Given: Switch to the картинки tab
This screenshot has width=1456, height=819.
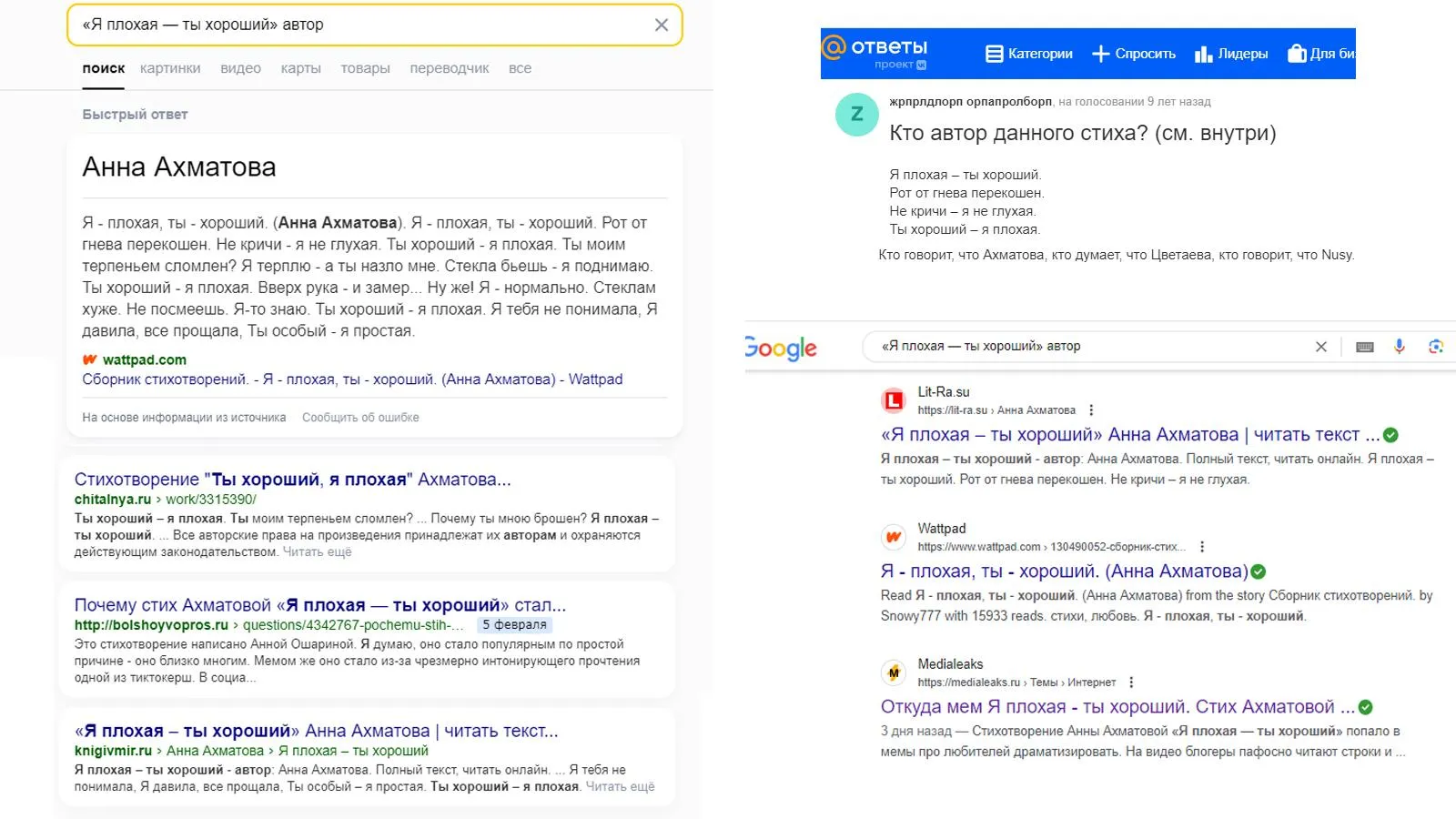Looking at the screenshot, I should pos(170,68).
